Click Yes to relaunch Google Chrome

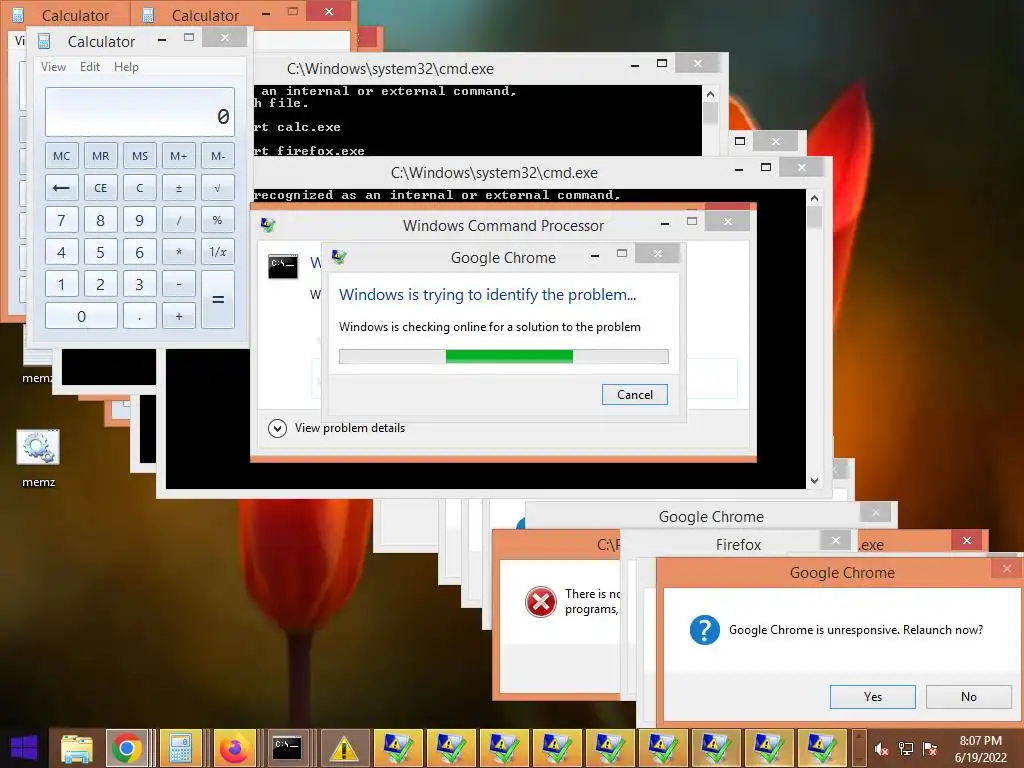point(872,697)
